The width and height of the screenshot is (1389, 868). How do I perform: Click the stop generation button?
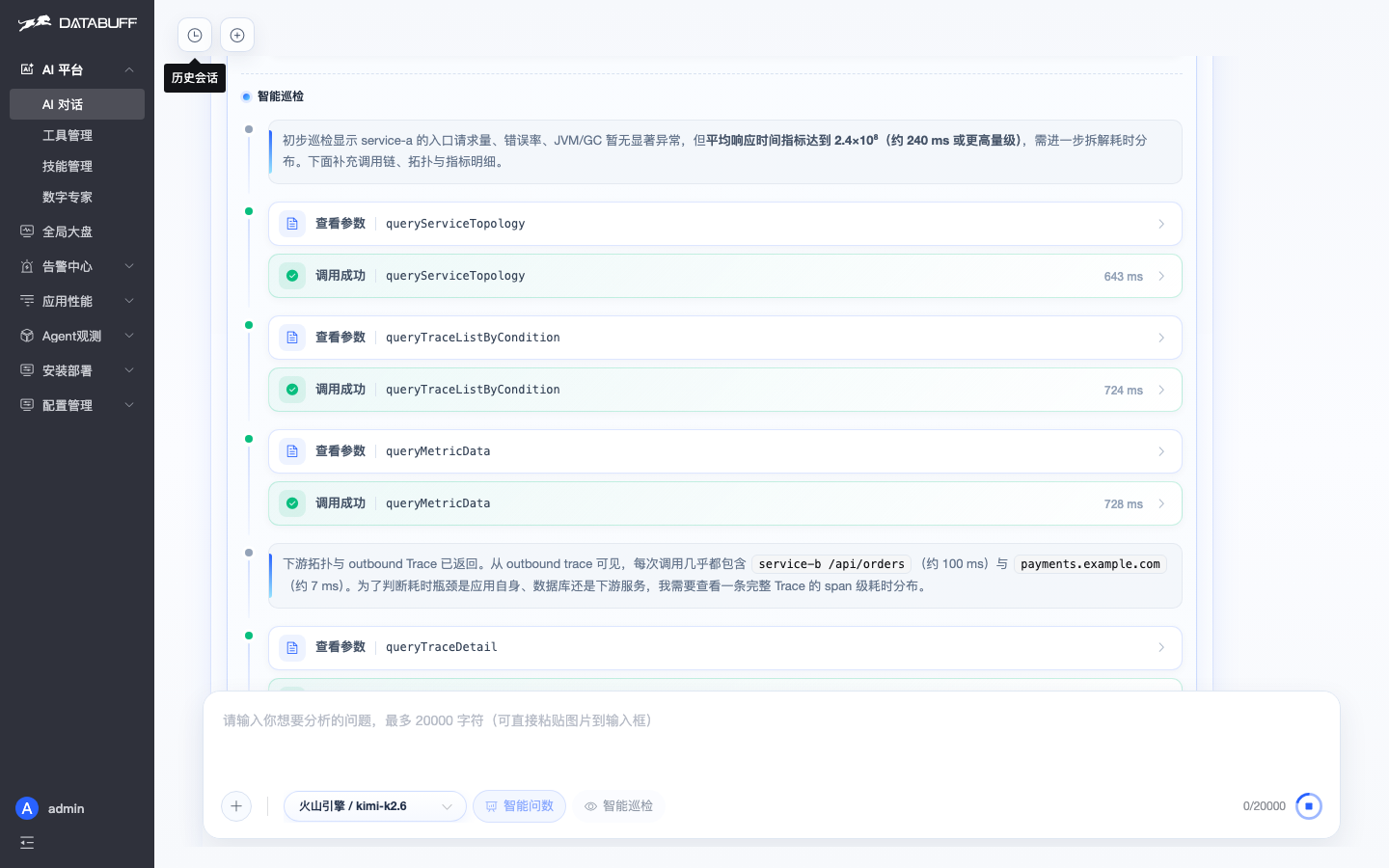[x=1309, y=806]
